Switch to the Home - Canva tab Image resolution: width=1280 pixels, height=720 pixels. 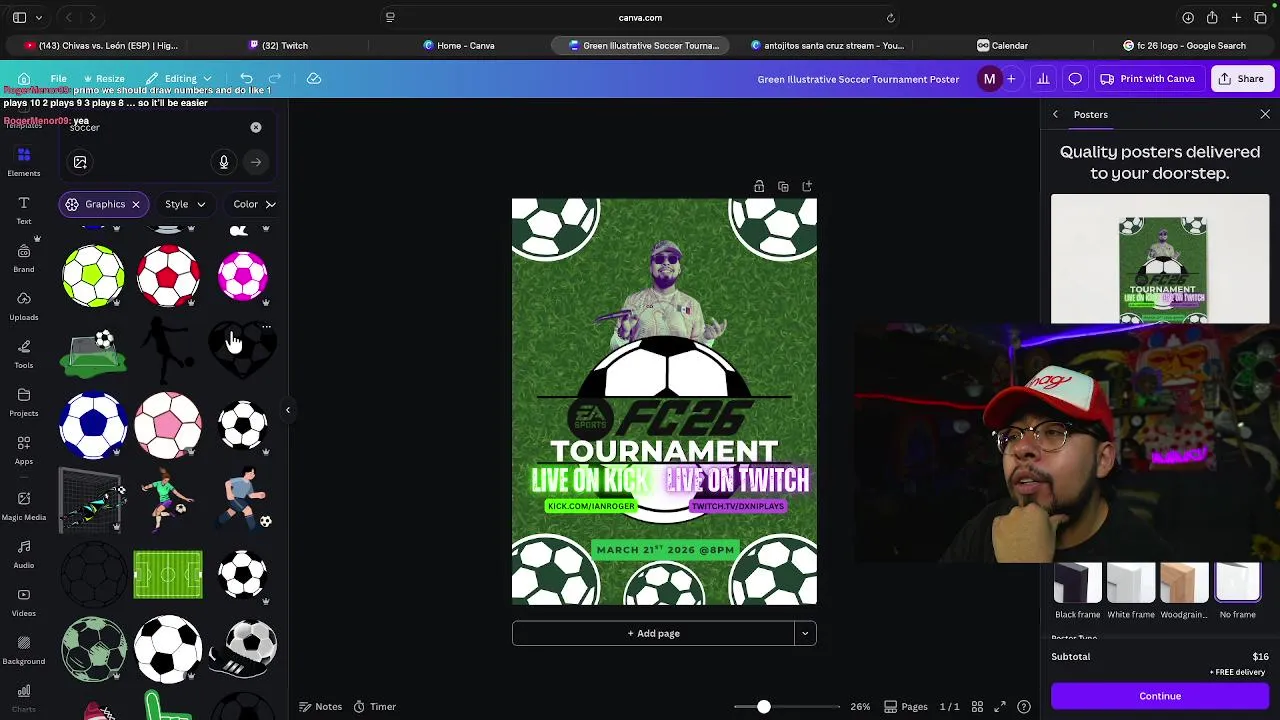[458, 45]
